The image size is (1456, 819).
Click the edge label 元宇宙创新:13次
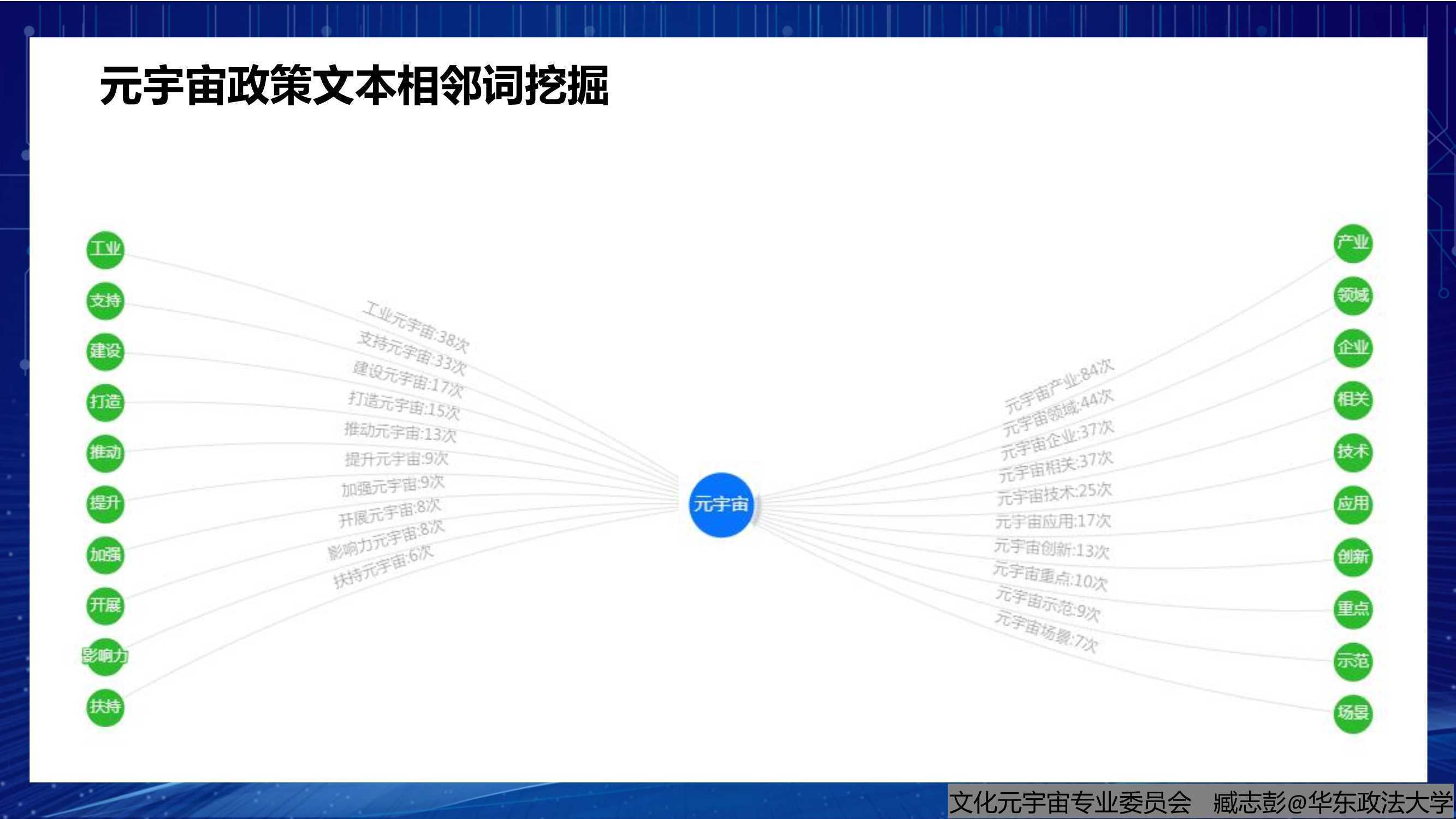[x=1051, y=548]
